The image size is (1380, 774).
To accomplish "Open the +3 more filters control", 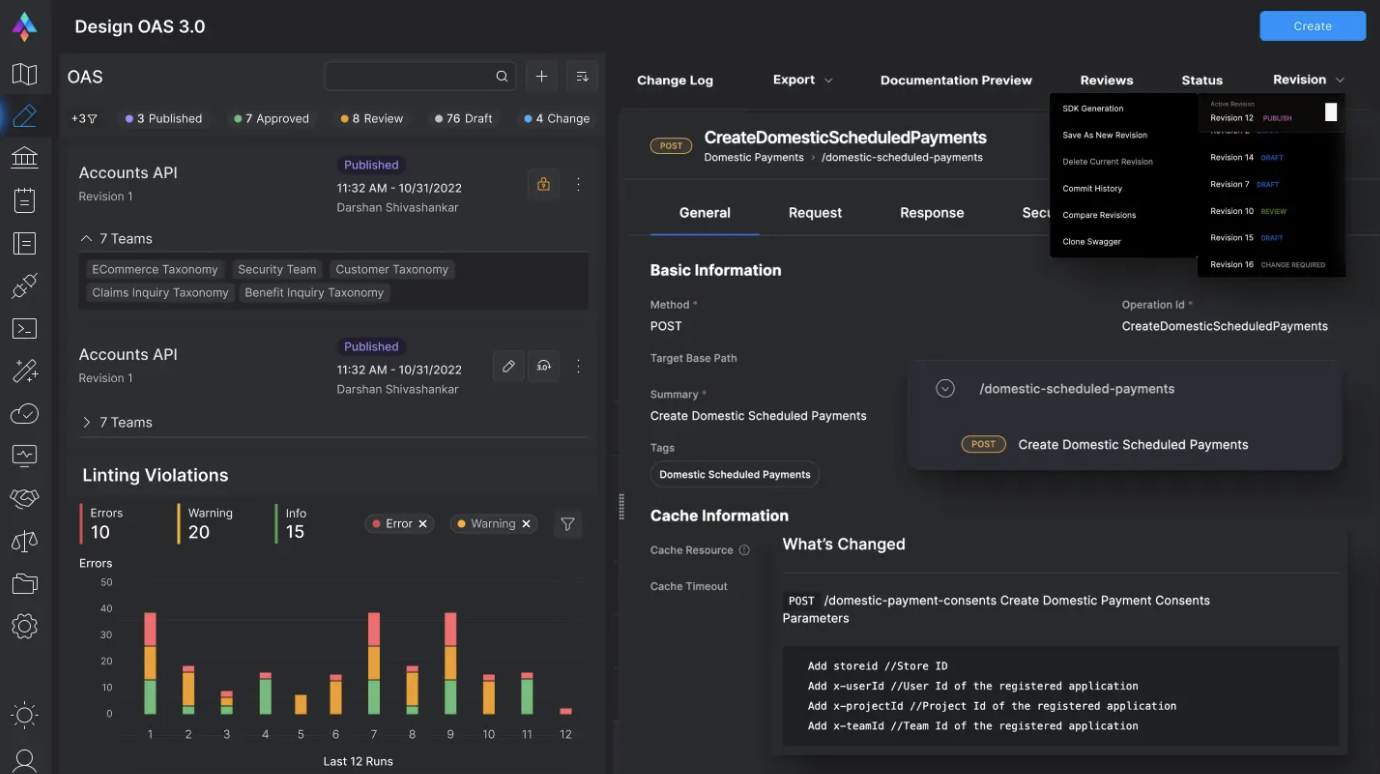I will (x=84, y=118).
